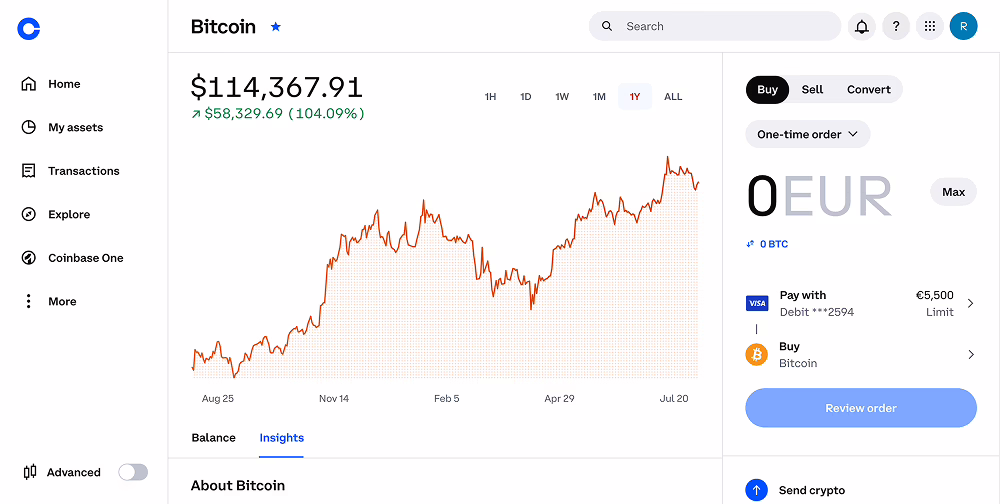Viewport: 1000px width, 504px height.
Task: Select the 1M chart time range
Action: (x=599, y=97)
